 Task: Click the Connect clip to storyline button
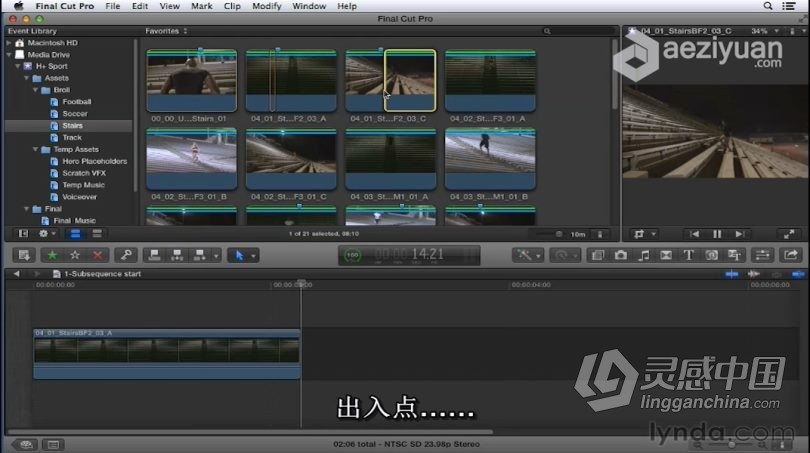pos(154,255)
